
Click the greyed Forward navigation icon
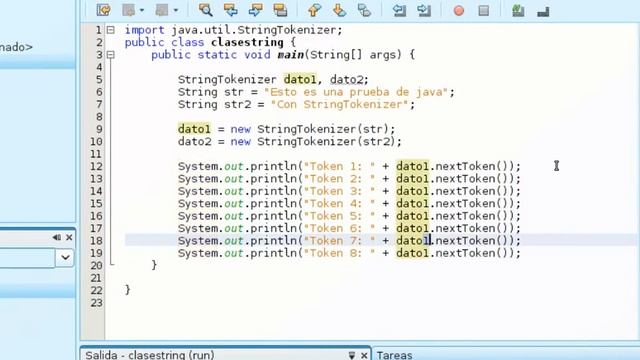click(x=162, y=10)
